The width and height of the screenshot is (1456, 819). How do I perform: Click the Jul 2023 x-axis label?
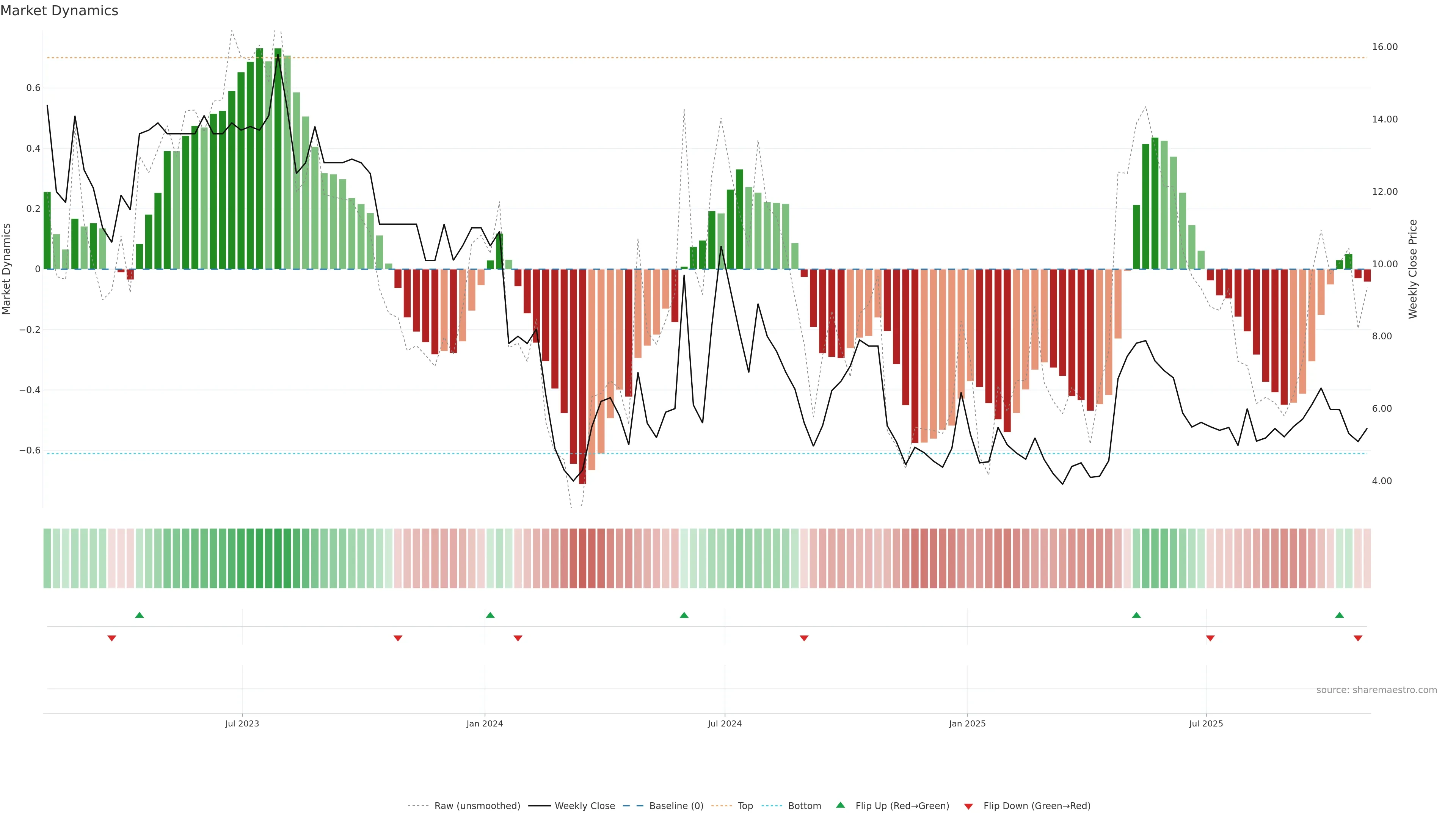[x=242, y=723]
